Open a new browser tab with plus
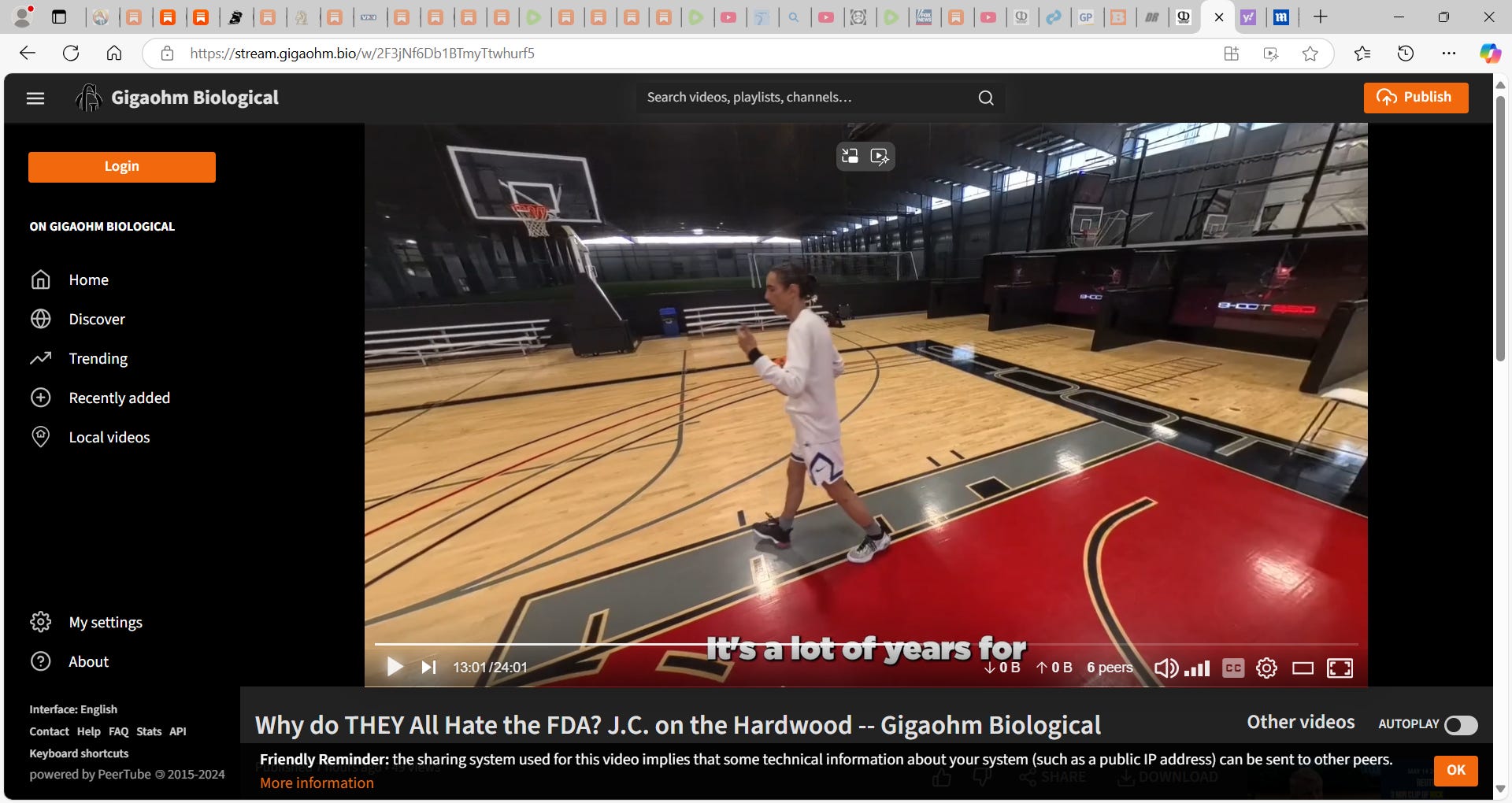Screen dimensions: 1512x803 coord(1321,17)
